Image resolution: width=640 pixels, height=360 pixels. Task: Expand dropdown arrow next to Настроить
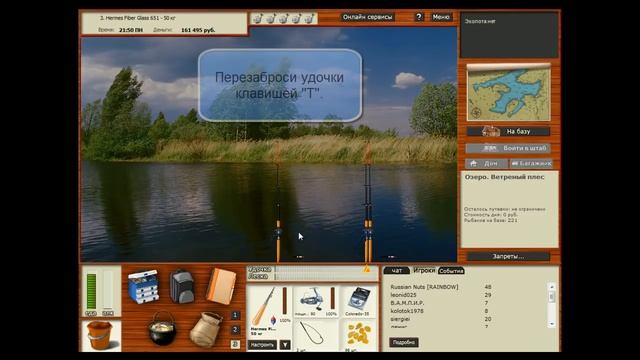tap(285, 345)
